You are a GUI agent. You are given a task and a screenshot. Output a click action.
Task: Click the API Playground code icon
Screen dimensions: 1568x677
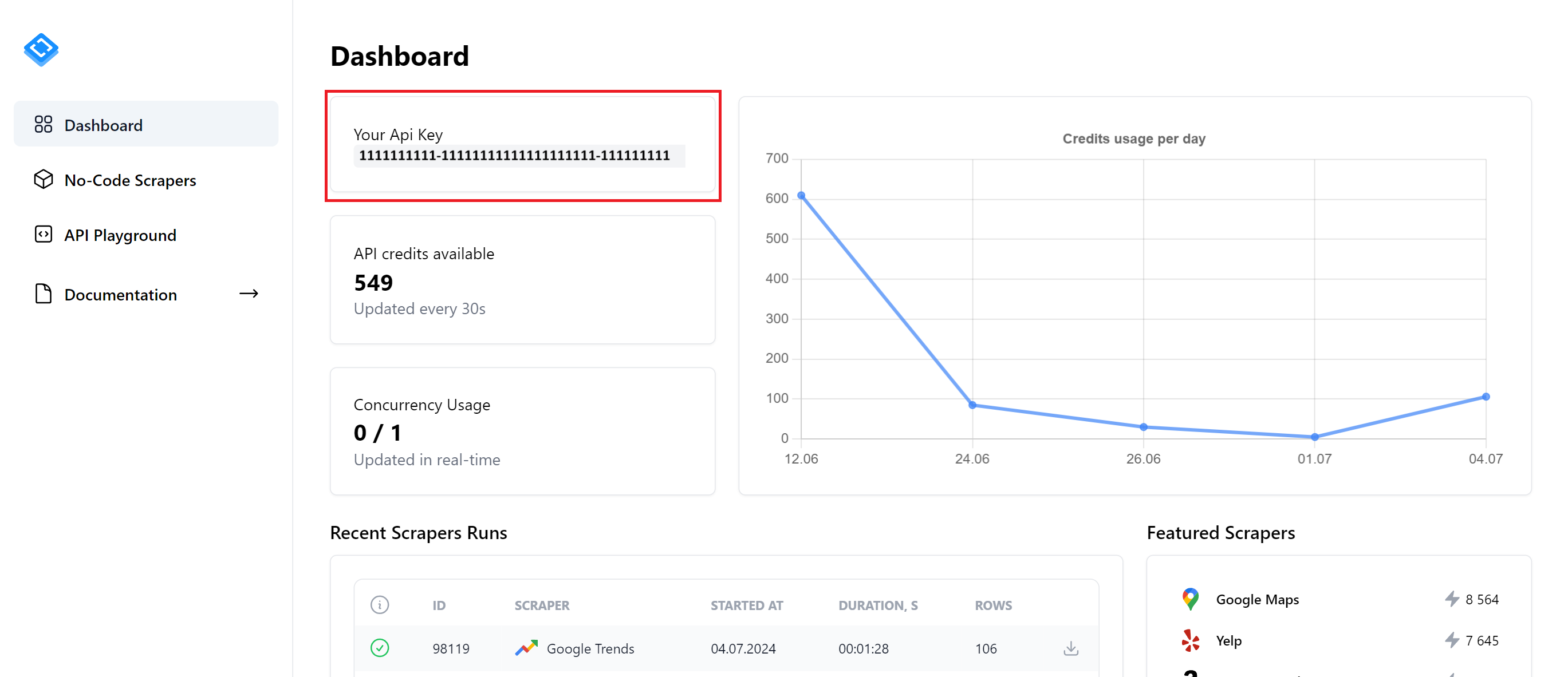[43, 234]
